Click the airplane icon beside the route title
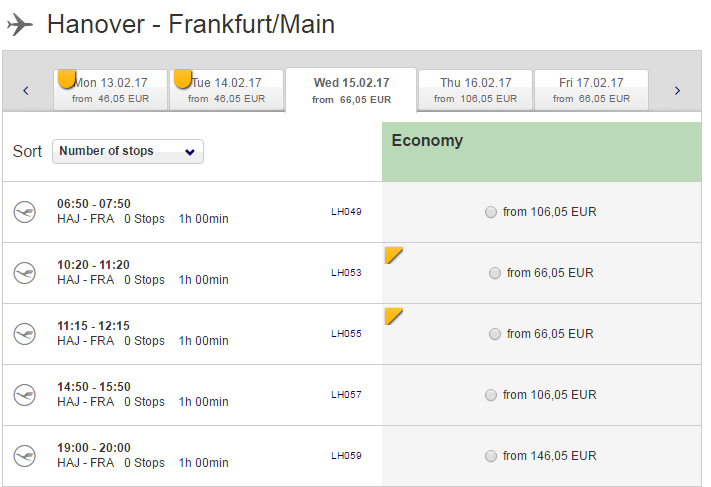 [x=20, y=24]
